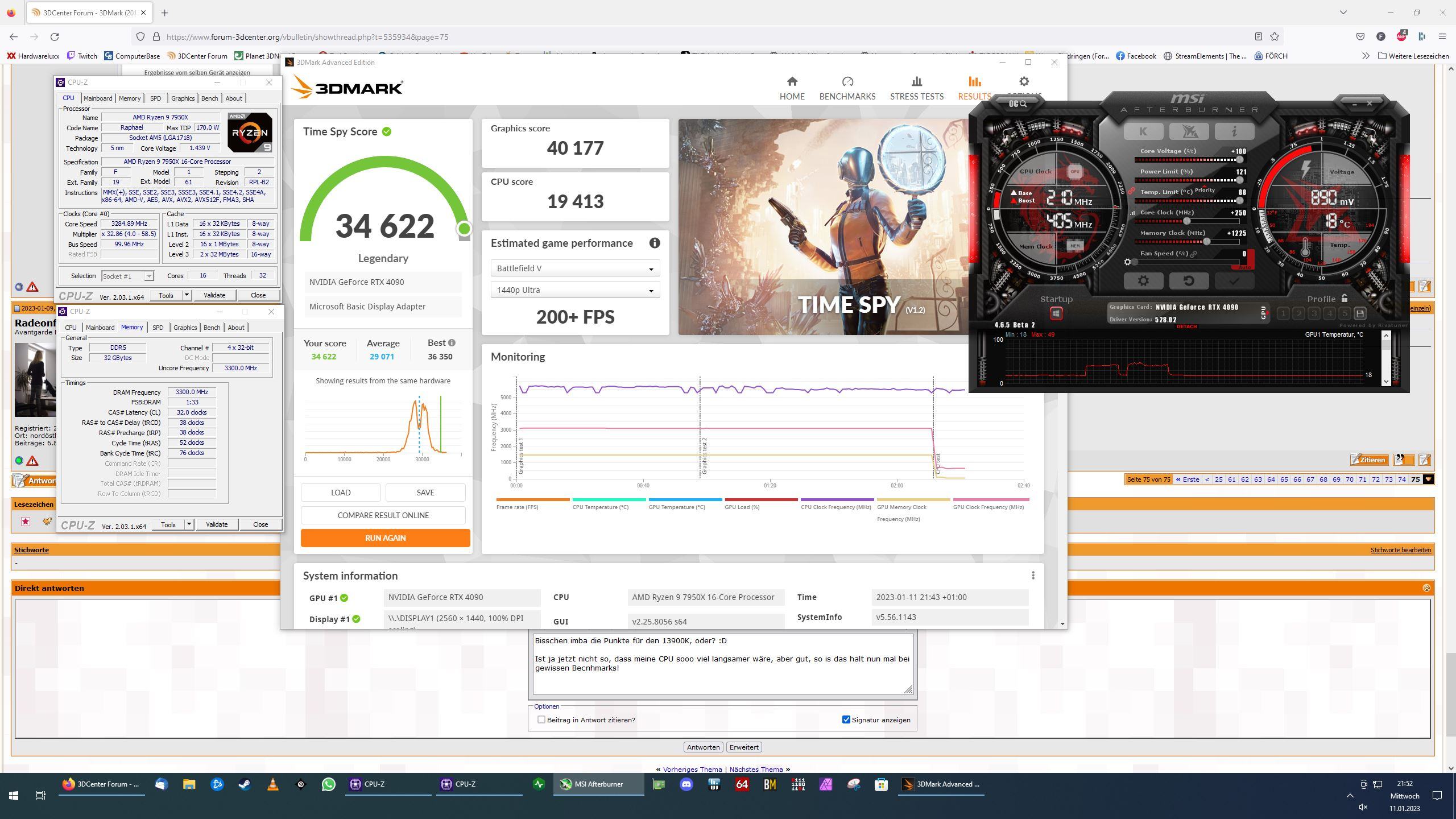Screen dimensions: 1456x819
Task: Open the SPD tab in memory CPU-Z window
Action: pos(158,328)
